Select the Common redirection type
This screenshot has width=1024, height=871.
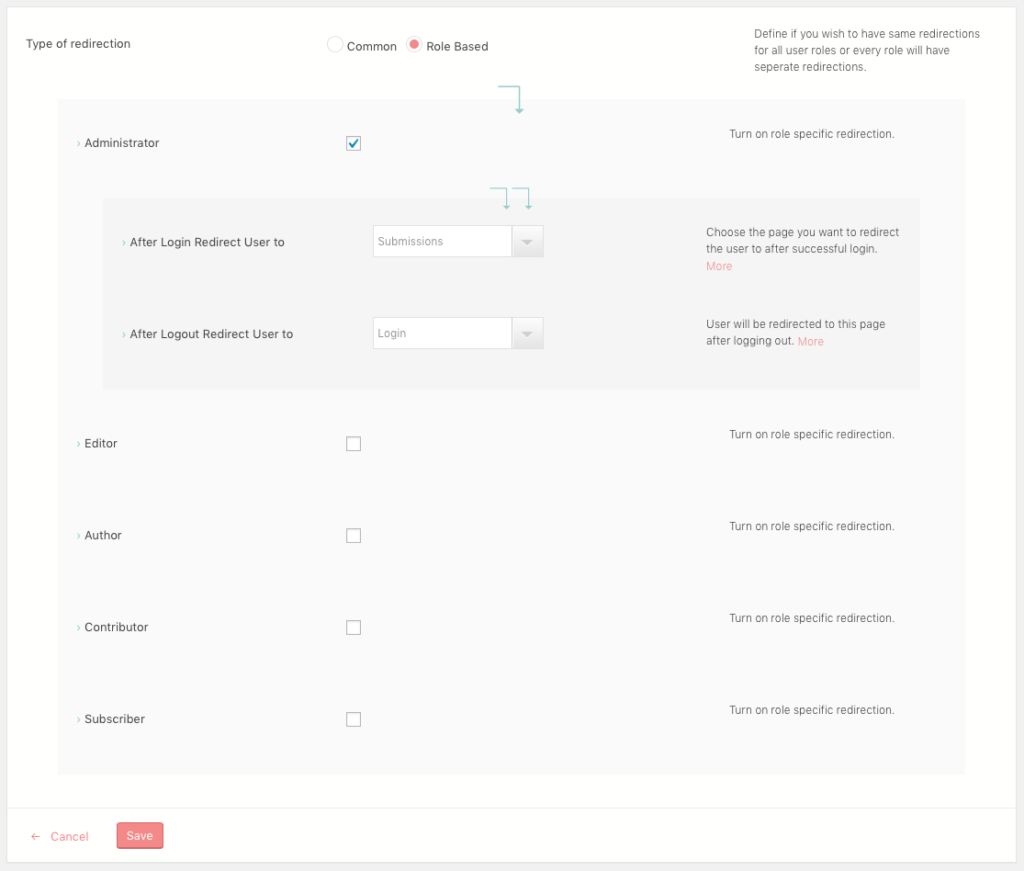click(334, 44)
